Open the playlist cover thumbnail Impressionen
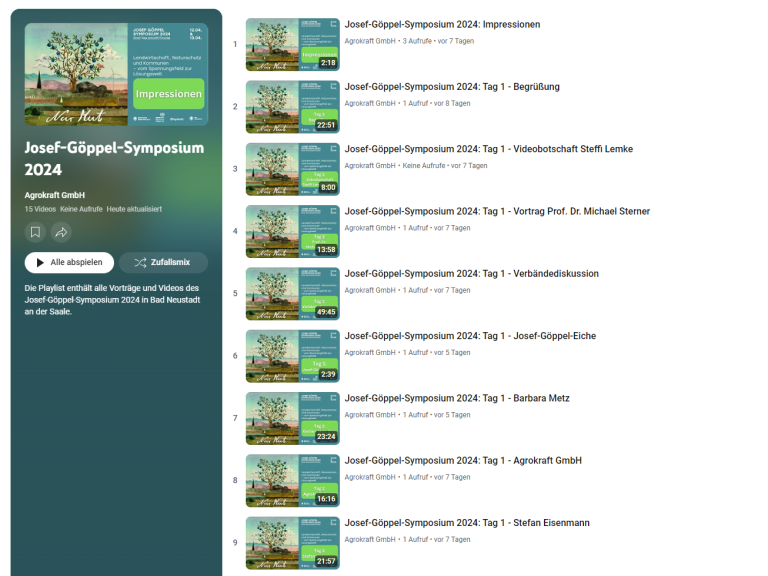Screen dimensions: 768x576 [x=117, y=74]
